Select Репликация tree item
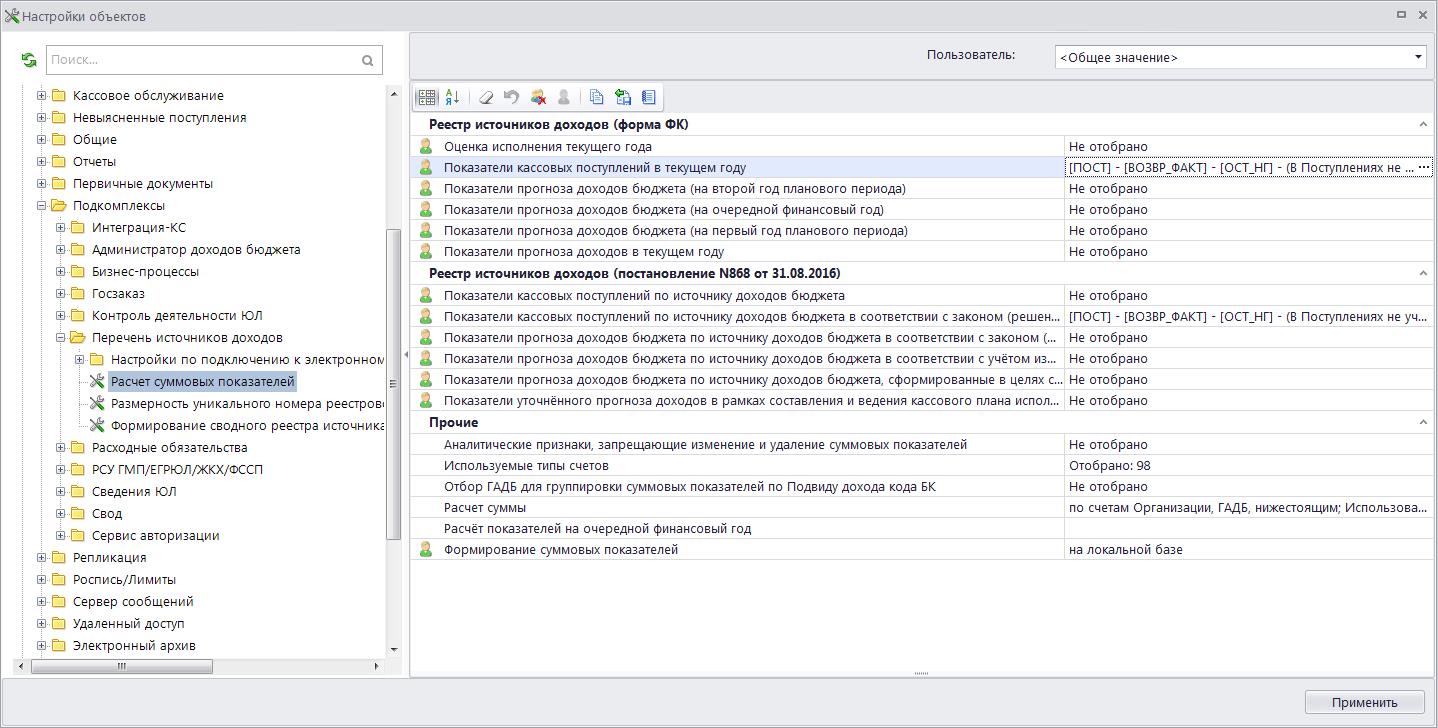 pyautogui.click(x=109, y=558)
